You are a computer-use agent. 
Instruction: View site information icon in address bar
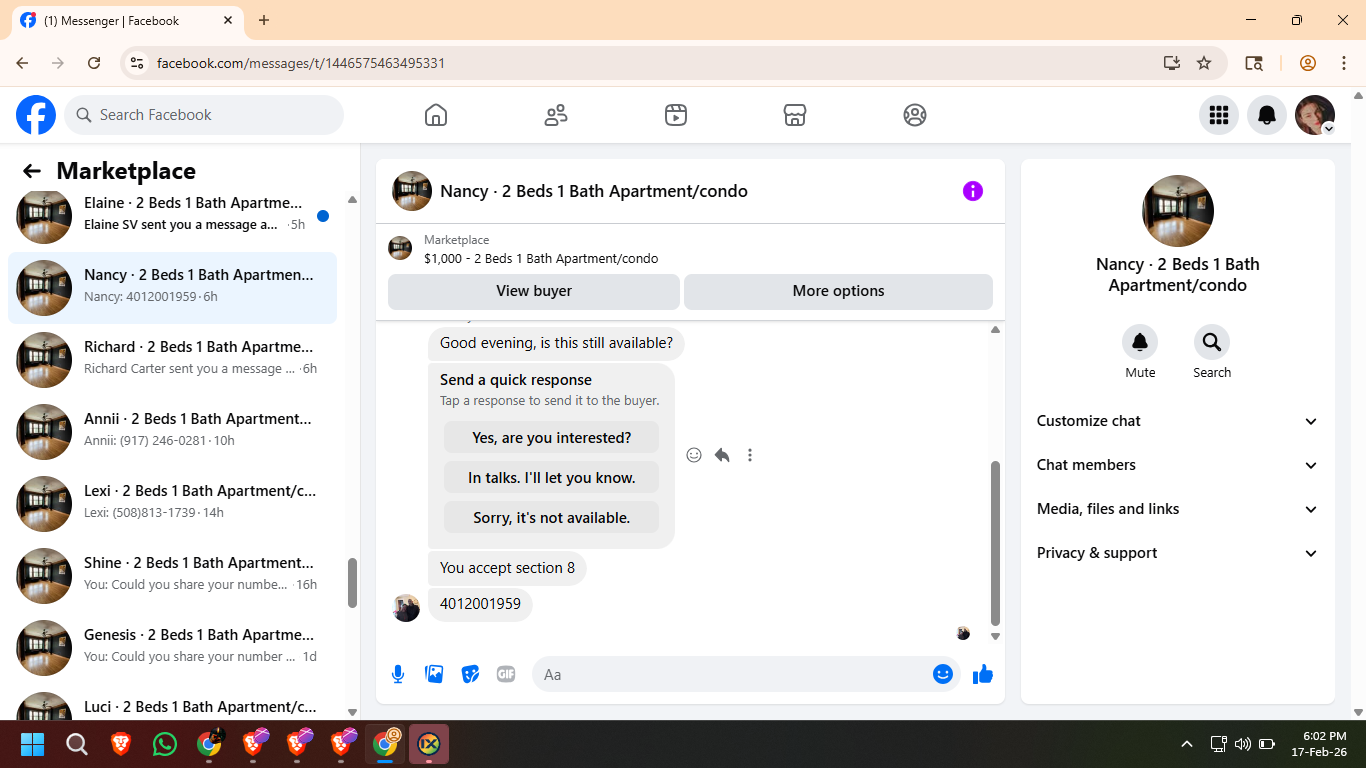click(x=137, y=63)
